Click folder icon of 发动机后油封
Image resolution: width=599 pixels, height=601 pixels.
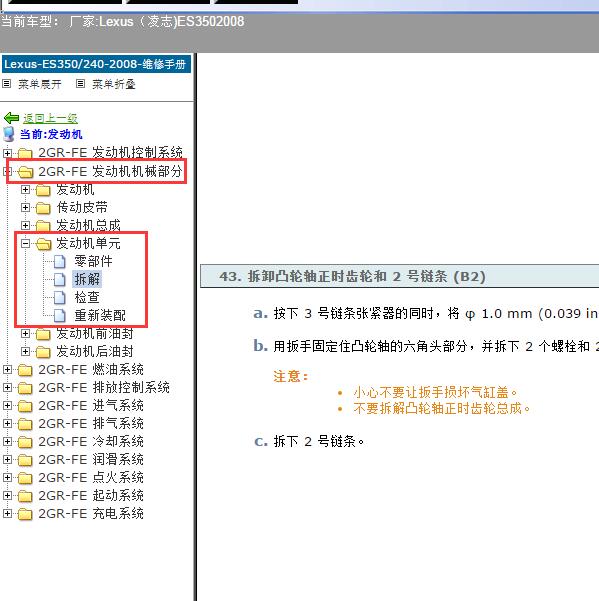[x=43, y=352]
